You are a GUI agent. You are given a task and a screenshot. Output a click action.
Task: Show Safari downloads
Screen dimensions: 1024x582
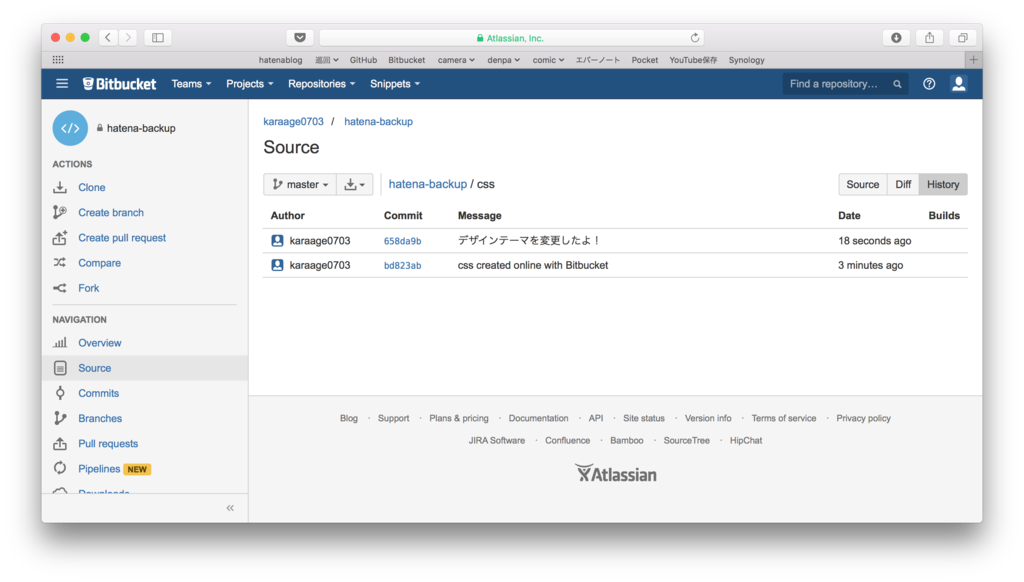pyautogui.click(x=897, y=38)
